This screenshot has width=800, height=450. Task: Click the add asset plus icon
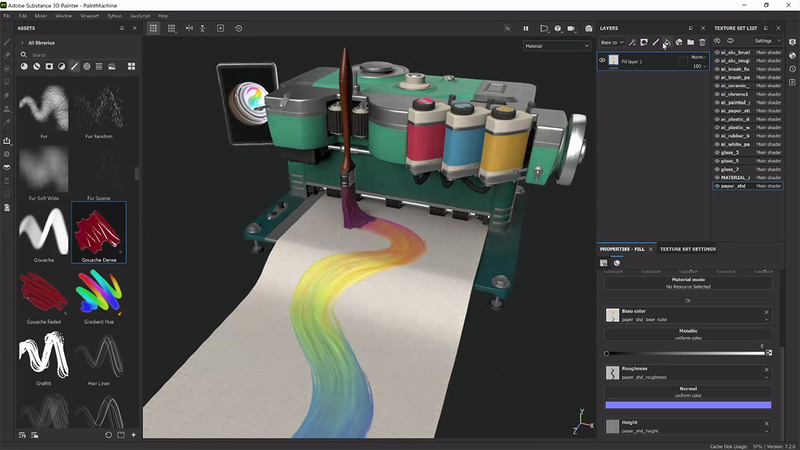point(134,435)
